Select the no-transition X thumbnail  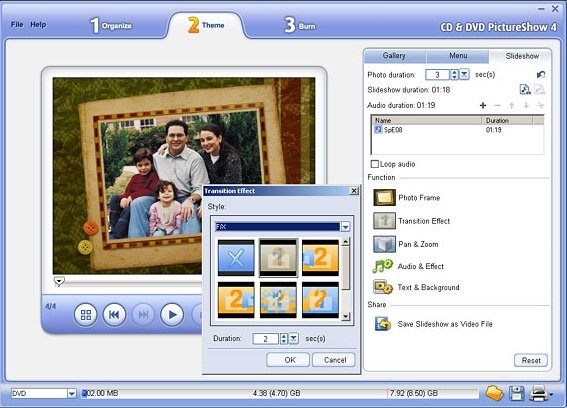point(236,258)
